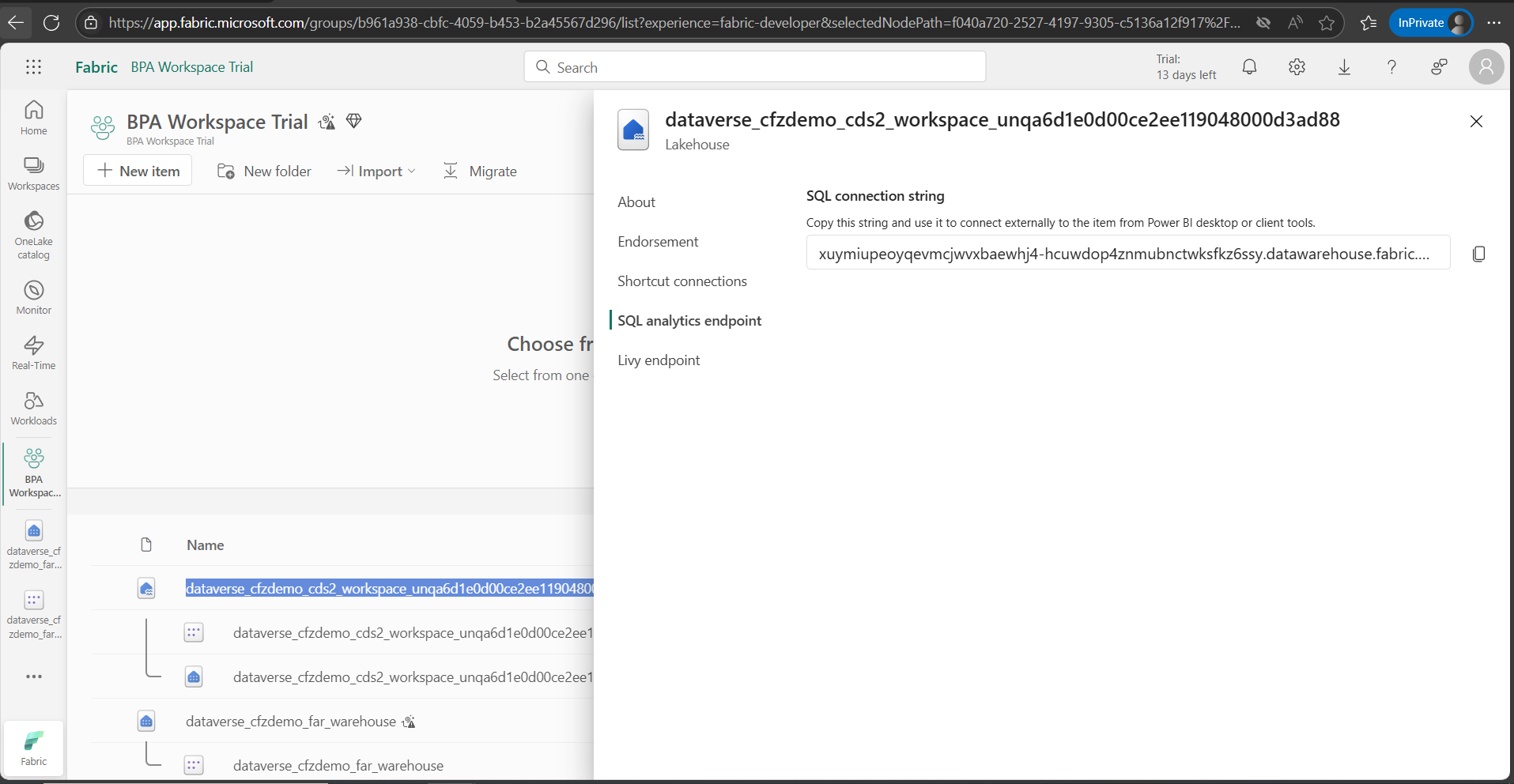This screenshot has width=1514, height=784.
Task: Open the notifications bell
Action: pyautogui.click(x=1249, y=67)
